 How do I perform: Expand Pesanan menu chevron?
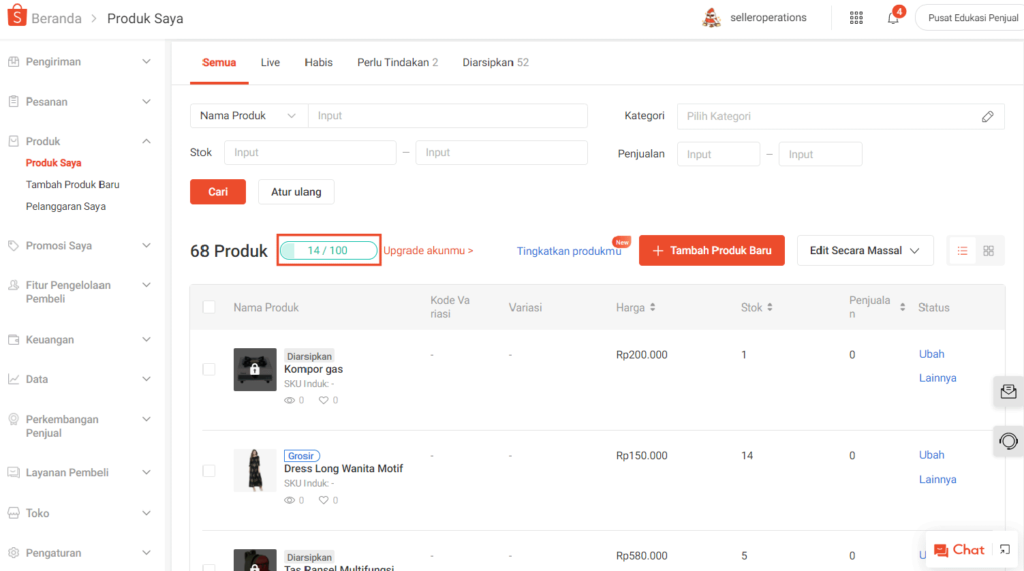146,101
